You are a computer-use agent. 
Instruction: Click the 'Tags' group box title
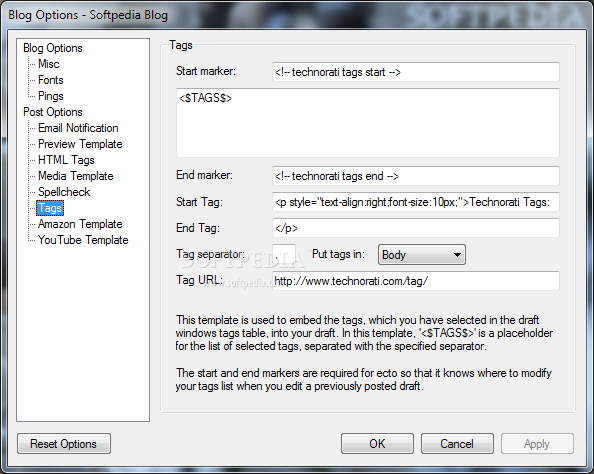[x=181, y=45]
